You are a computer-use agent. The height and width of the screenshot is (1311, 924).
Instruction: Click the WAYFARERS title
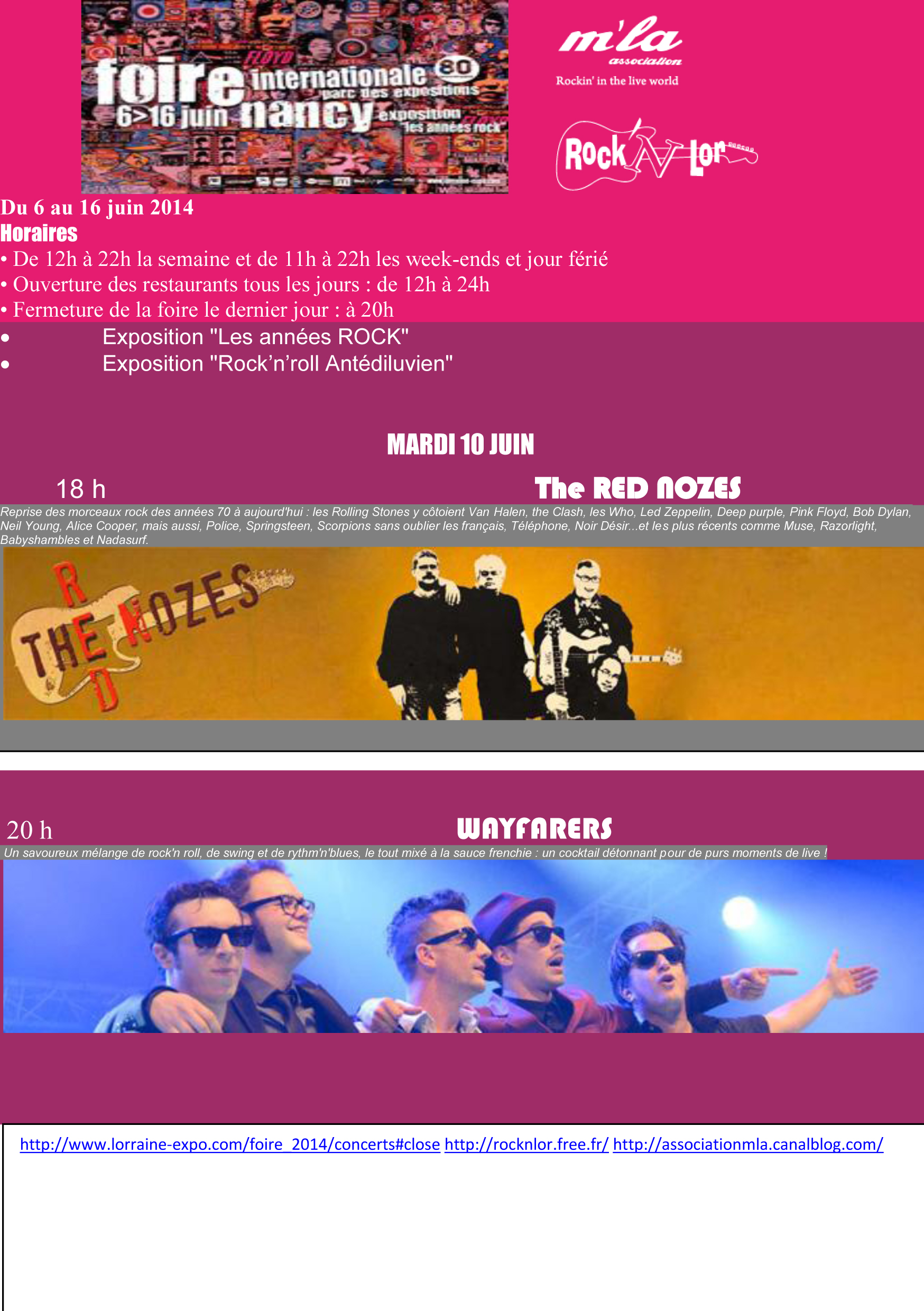click(x=534, y=828)
